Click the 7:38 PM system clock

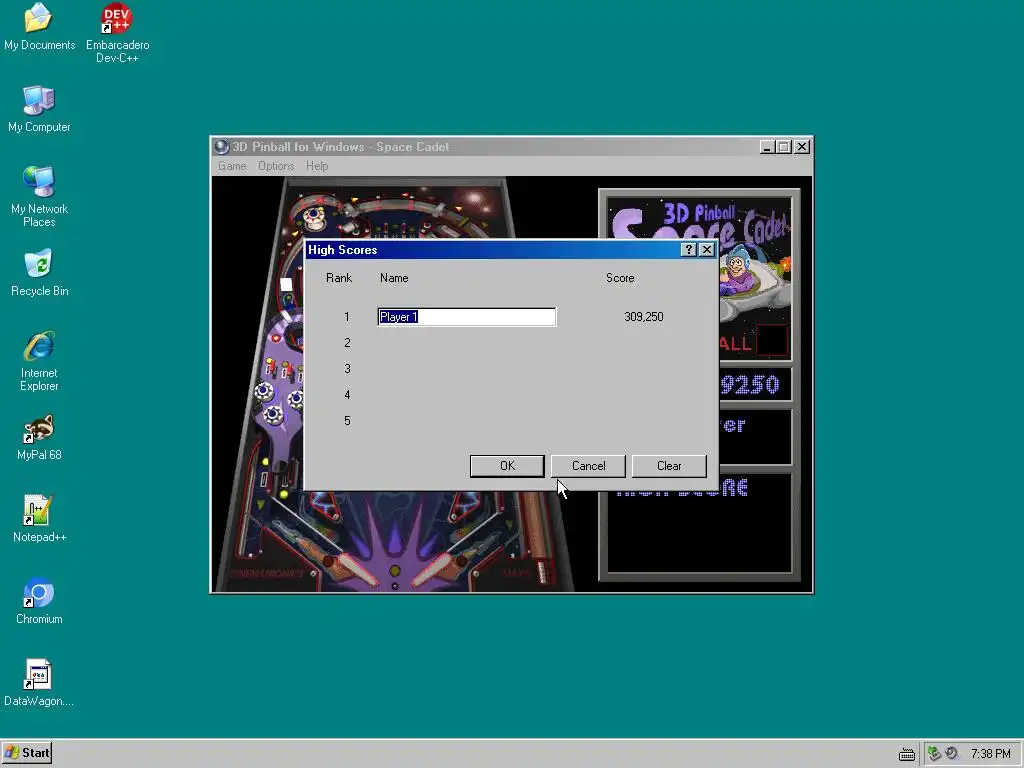[x=990, y=754]
